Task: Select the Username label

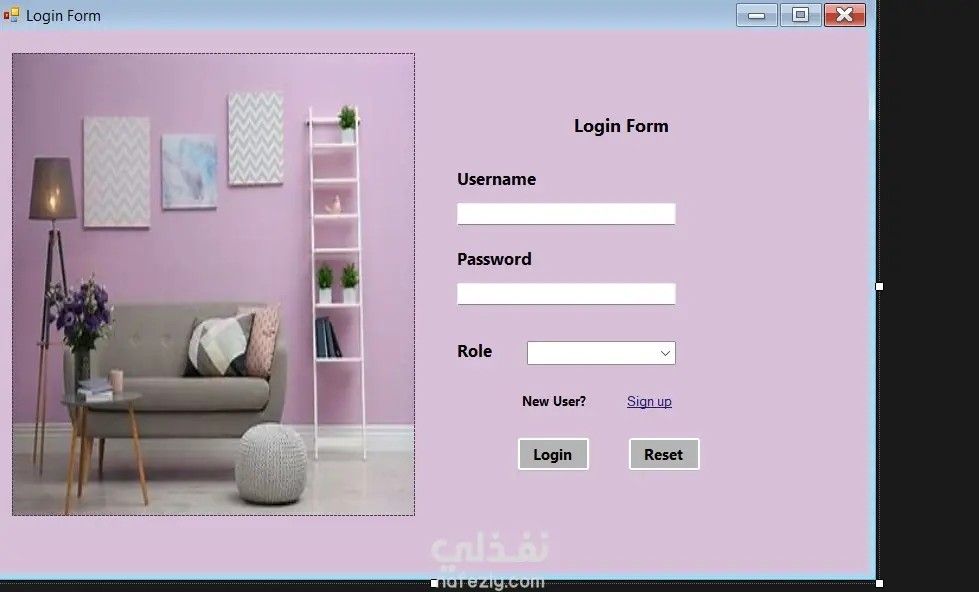Action: click(496, 179)
